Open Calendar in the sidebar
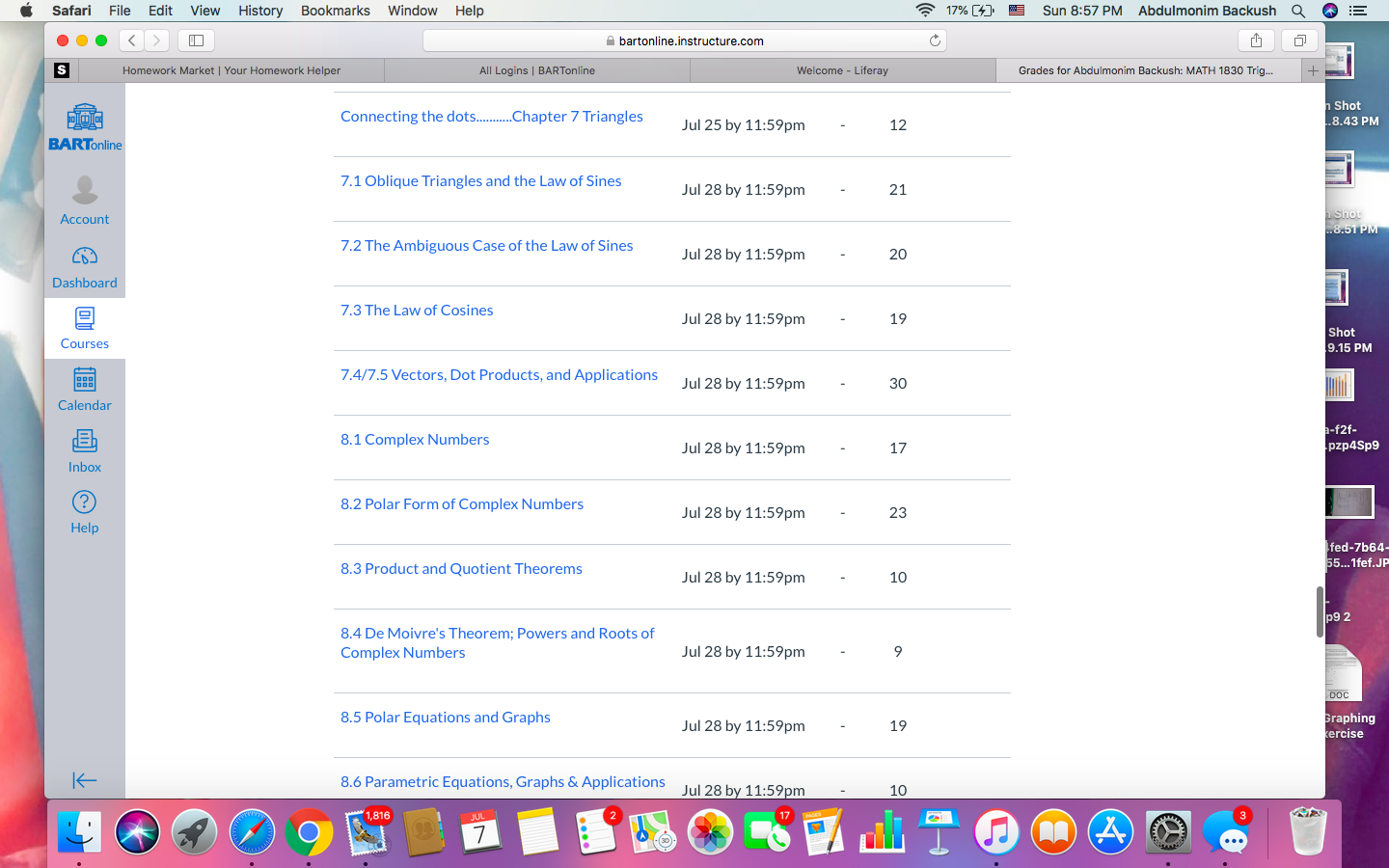 pos(85,389)
